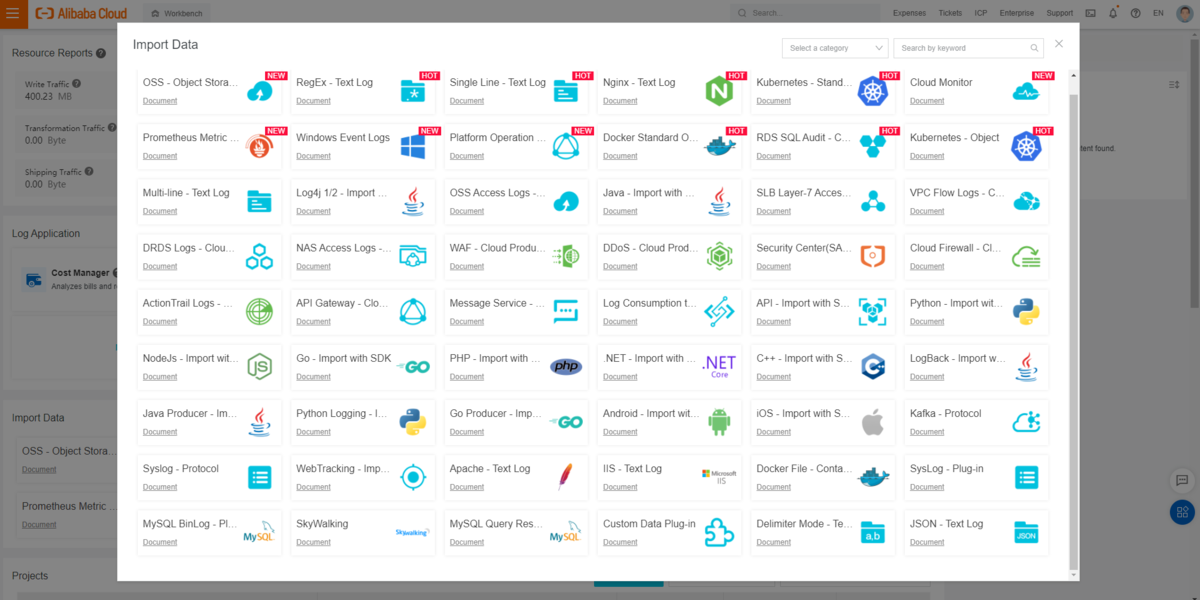
Task: Select the Custom Data Plug-in puzzle icon
Action: click(x=720, y=531)
